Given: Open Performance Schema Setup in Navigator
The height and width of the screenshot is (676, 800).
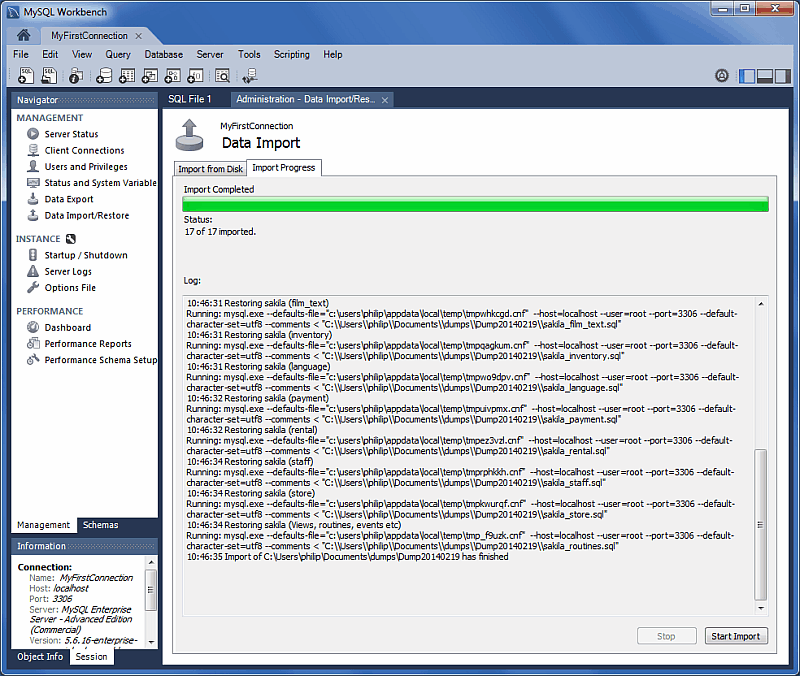Looking at the screenshot, I should pos(101,360).
